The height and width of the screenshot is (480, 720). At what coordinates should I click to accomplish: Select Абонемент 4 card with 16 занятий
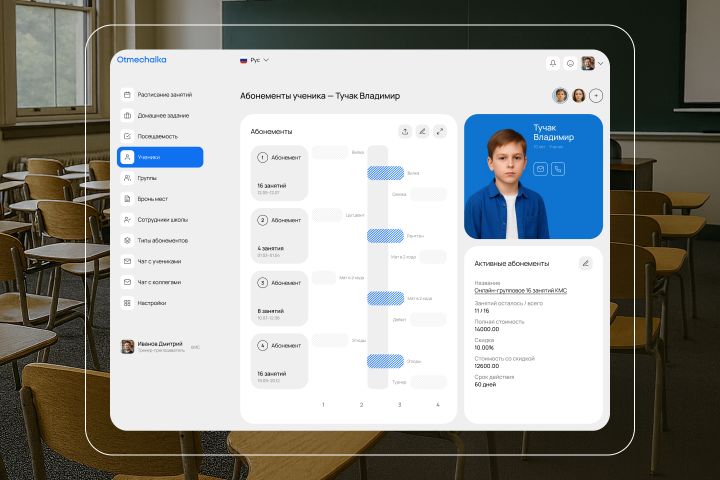[279, 361]
